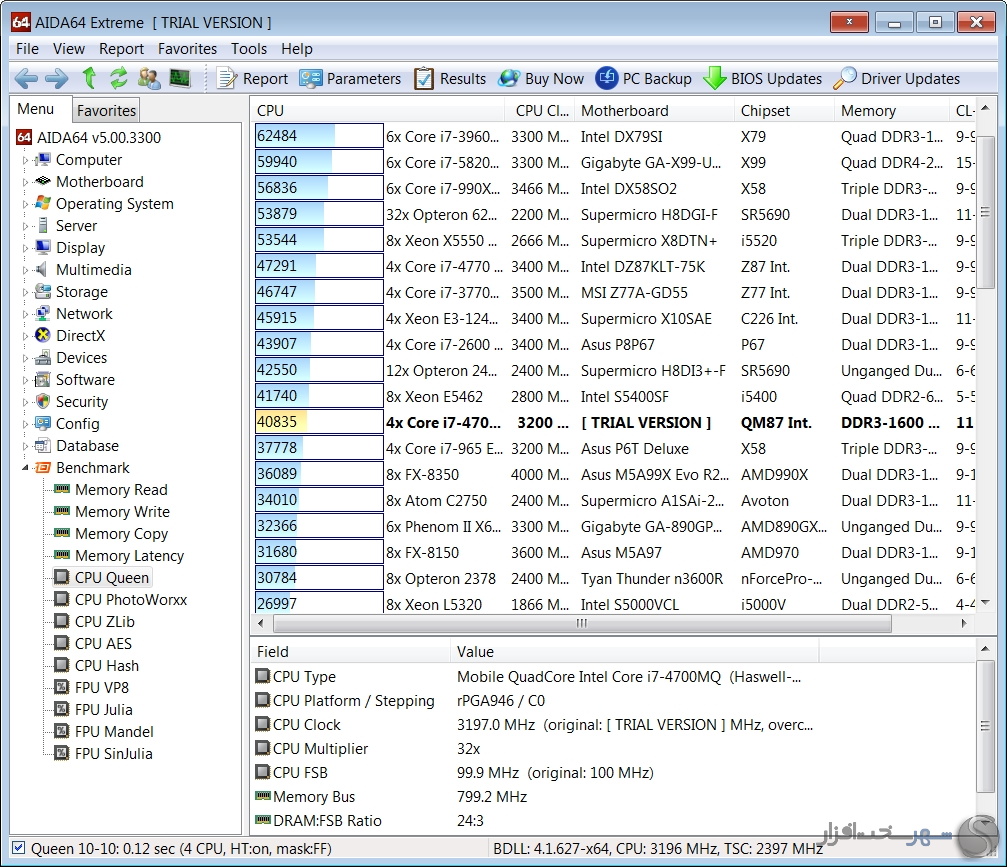The width and height of the screenshot is (1007, 867).
Task: Expand the Storage tree node
Action: click(x=25, y=292)
